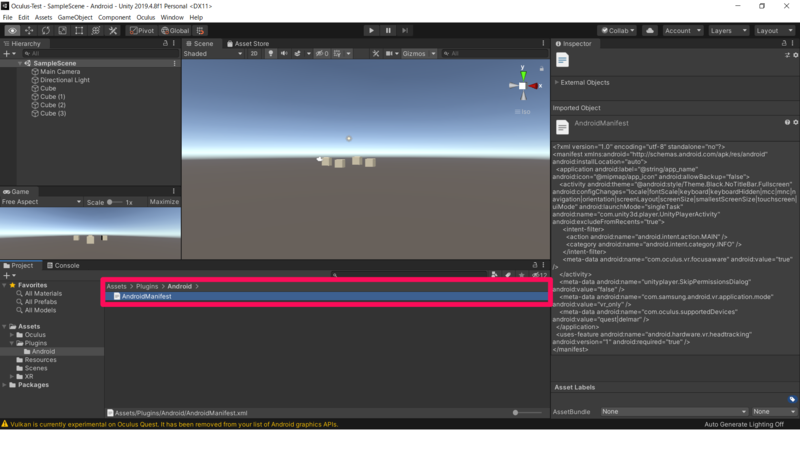Open the custom editor tools icon

tap(113, 31)
